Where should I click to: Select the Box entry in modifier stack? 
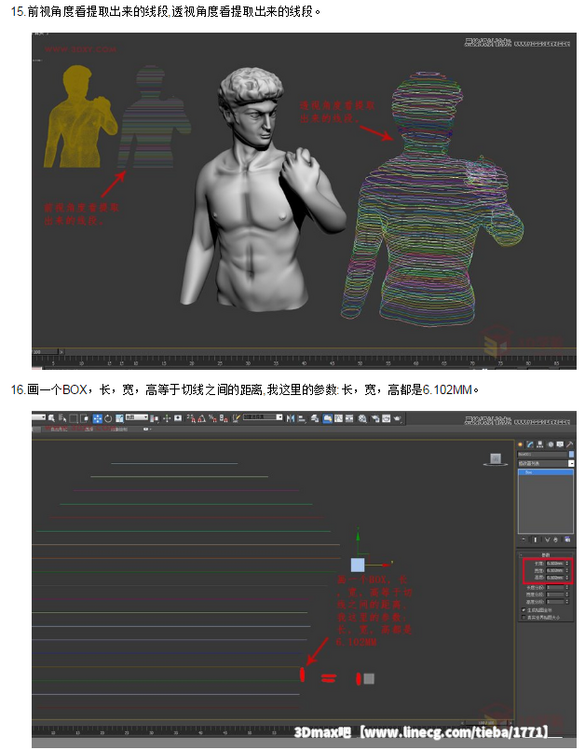pyautogui.click(x=546, y=472)
